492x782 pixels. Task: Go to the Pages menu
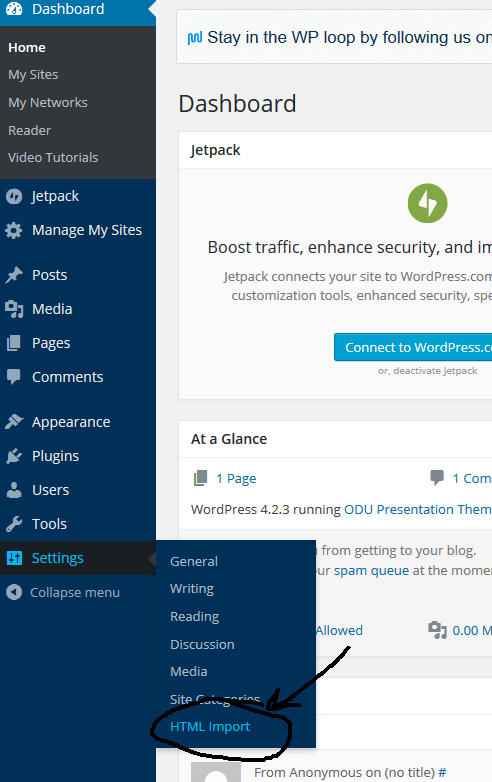51,343
